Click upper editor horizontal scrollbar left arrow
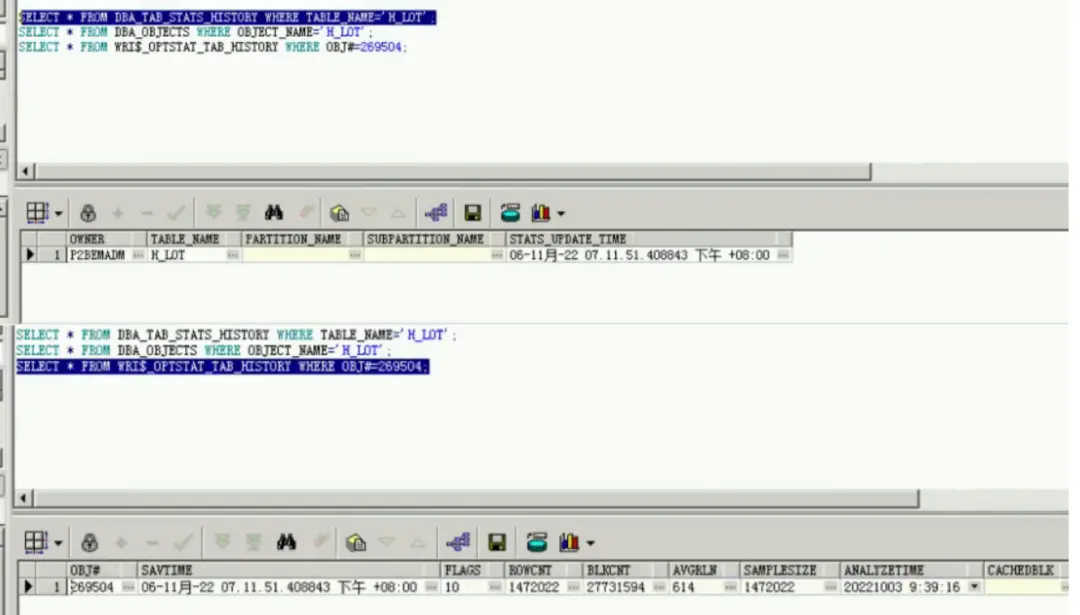This screenshot has height=615, width=1080. click(25, 171)
